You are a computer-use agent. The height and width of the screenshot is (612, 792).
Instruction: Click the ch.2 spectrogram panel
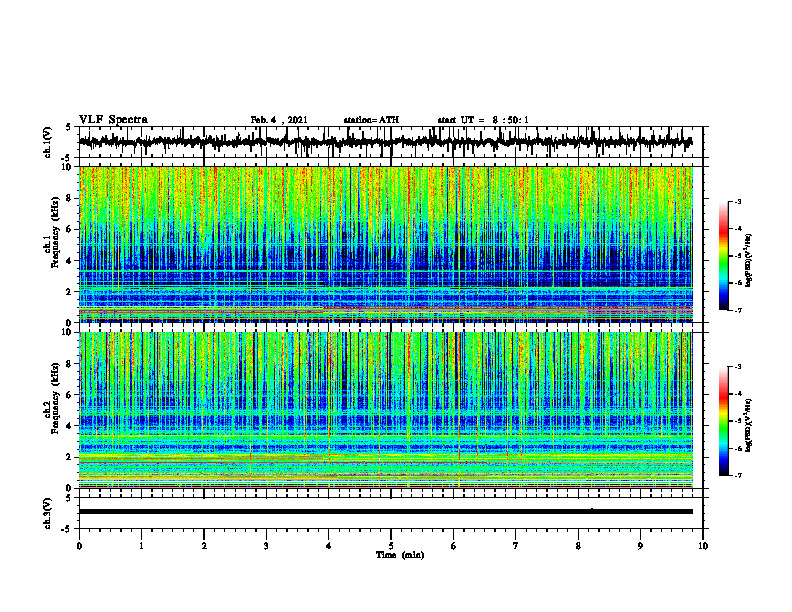pos(386,410)
